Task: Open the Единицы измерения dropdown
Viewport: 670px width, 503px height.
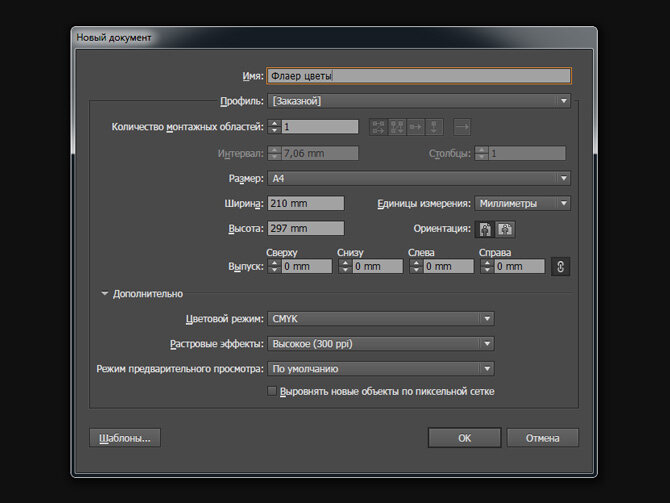Action: (x=523, y=203)
